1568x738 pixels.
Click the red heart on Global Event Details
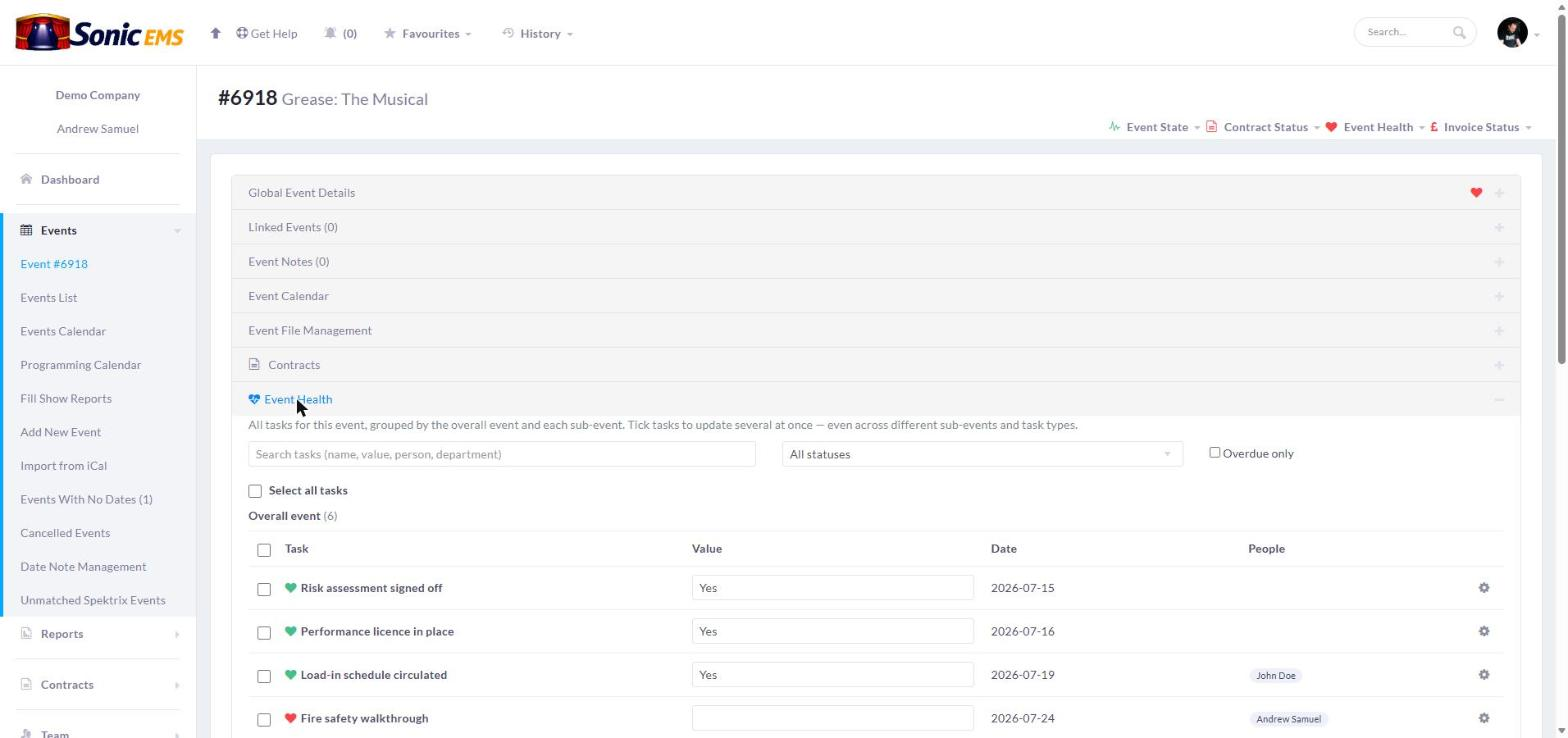tap(1476, 193)
